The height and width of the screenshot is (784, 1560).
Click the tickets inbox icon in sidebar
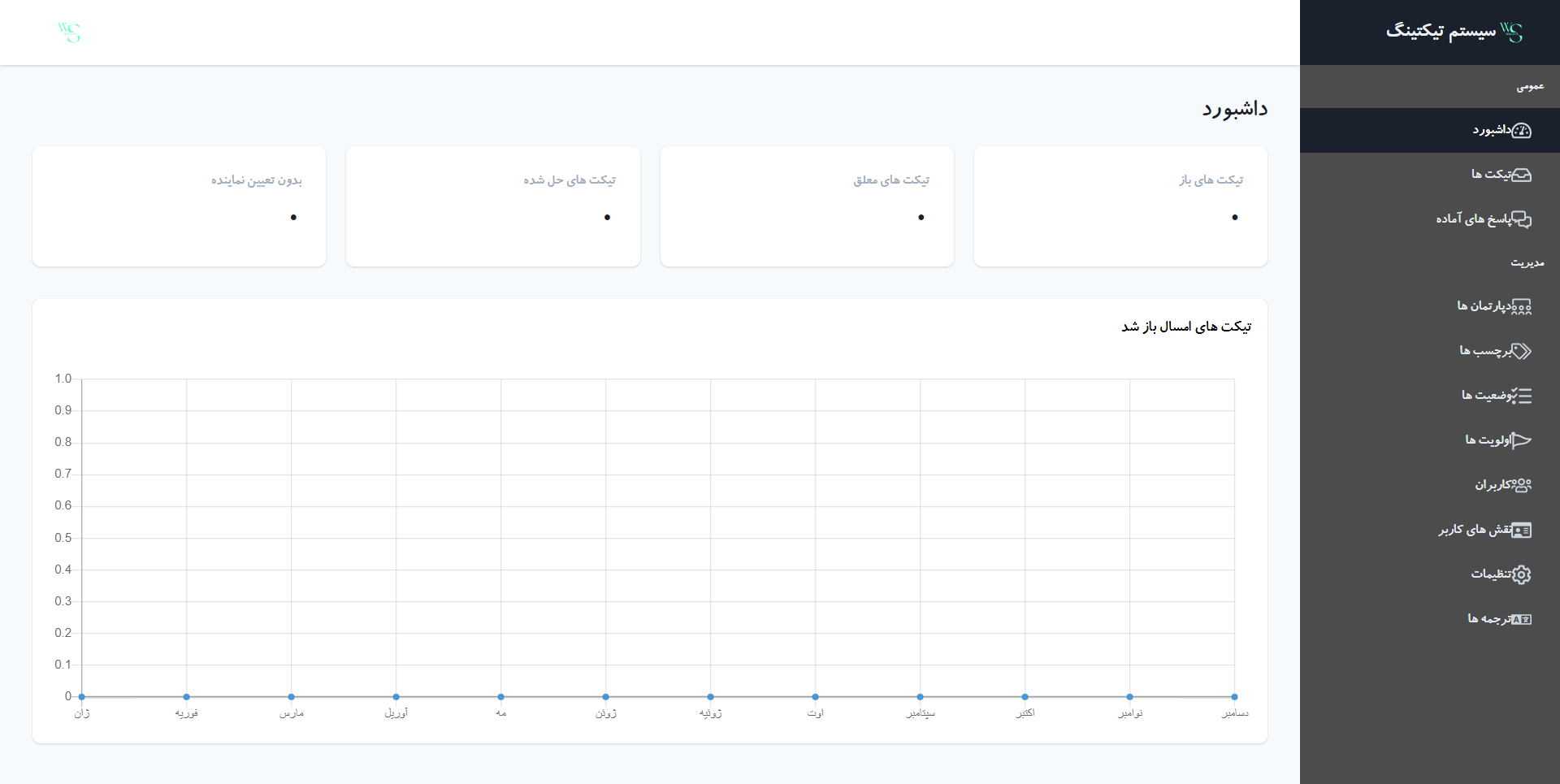(1521, 175)
